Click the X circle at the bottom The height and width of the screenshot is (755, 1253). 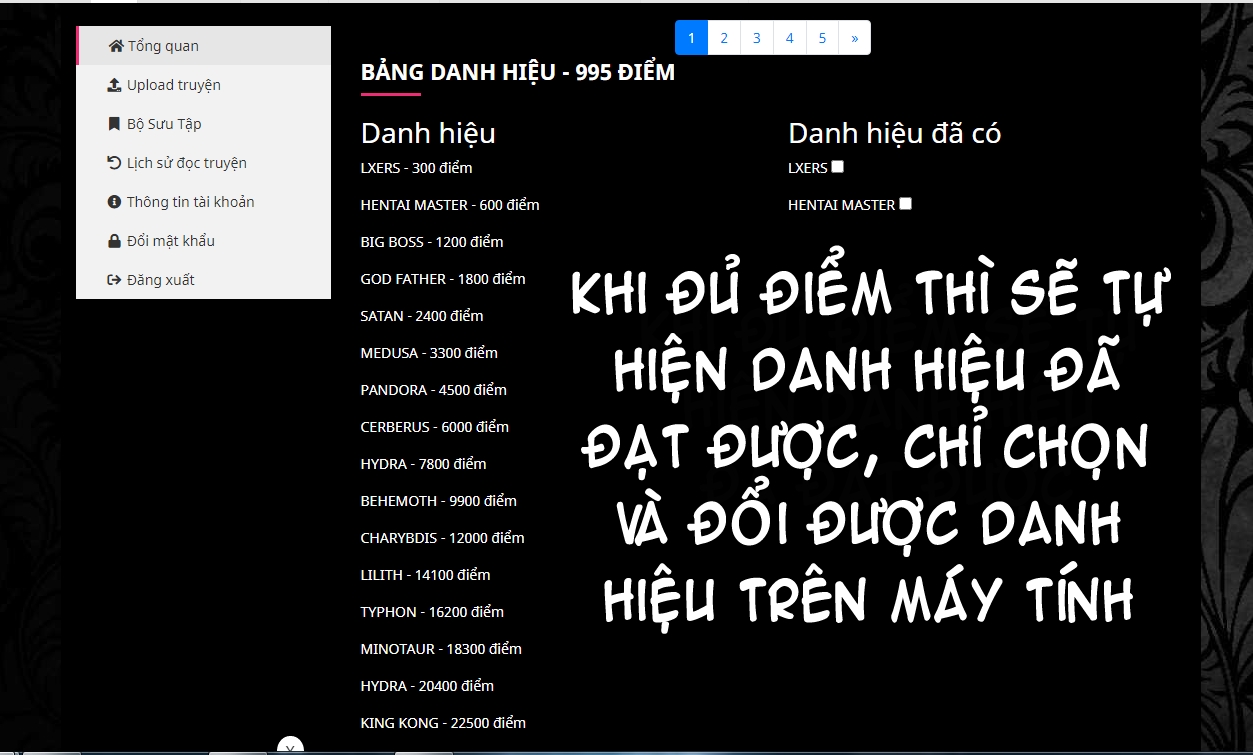(x=290, y=748)
